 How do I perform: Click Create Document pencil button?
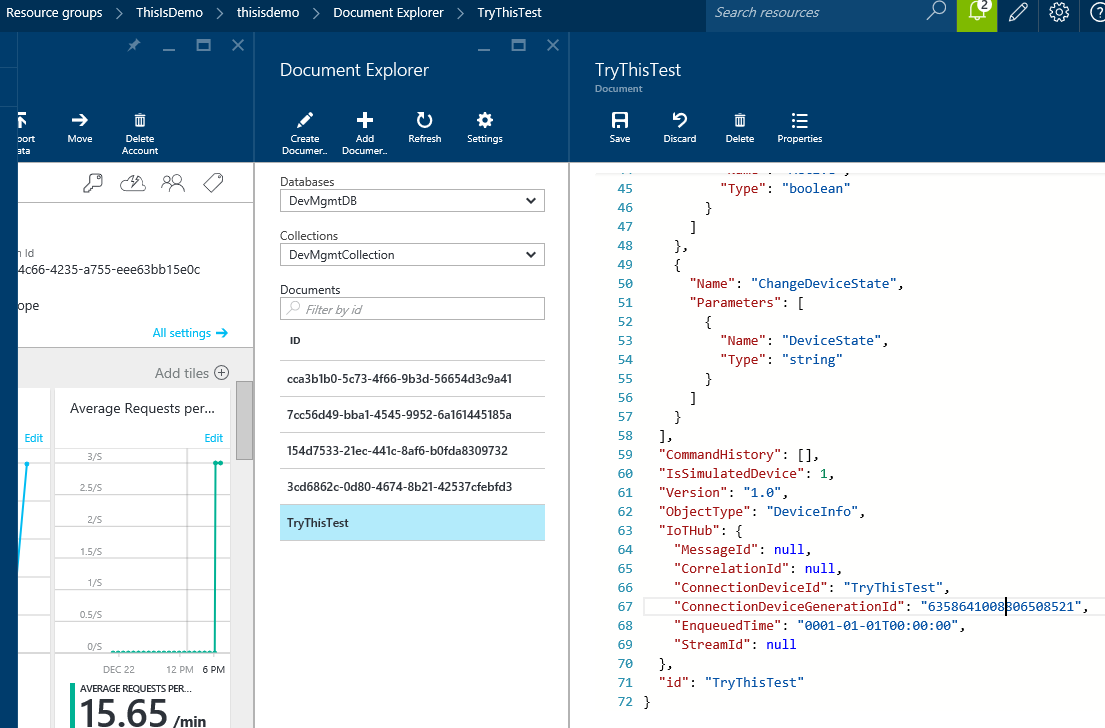[304, 133]
